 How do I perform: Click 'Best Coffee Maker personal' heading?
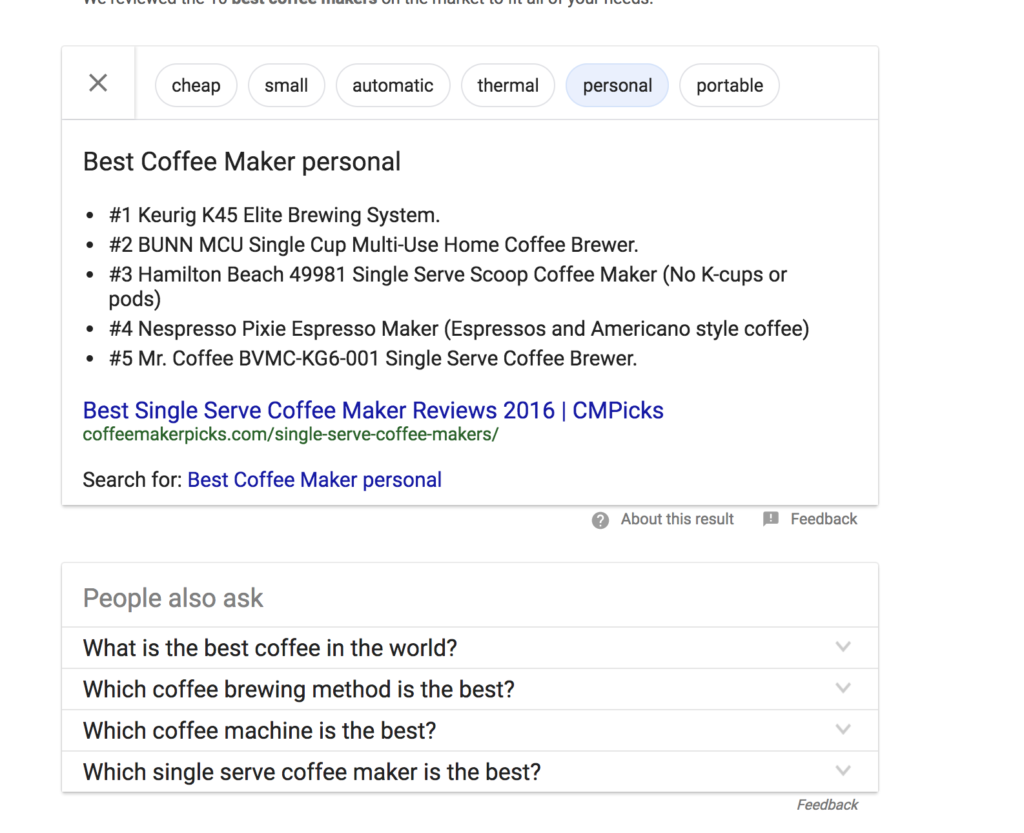click(x=242, y=162)
